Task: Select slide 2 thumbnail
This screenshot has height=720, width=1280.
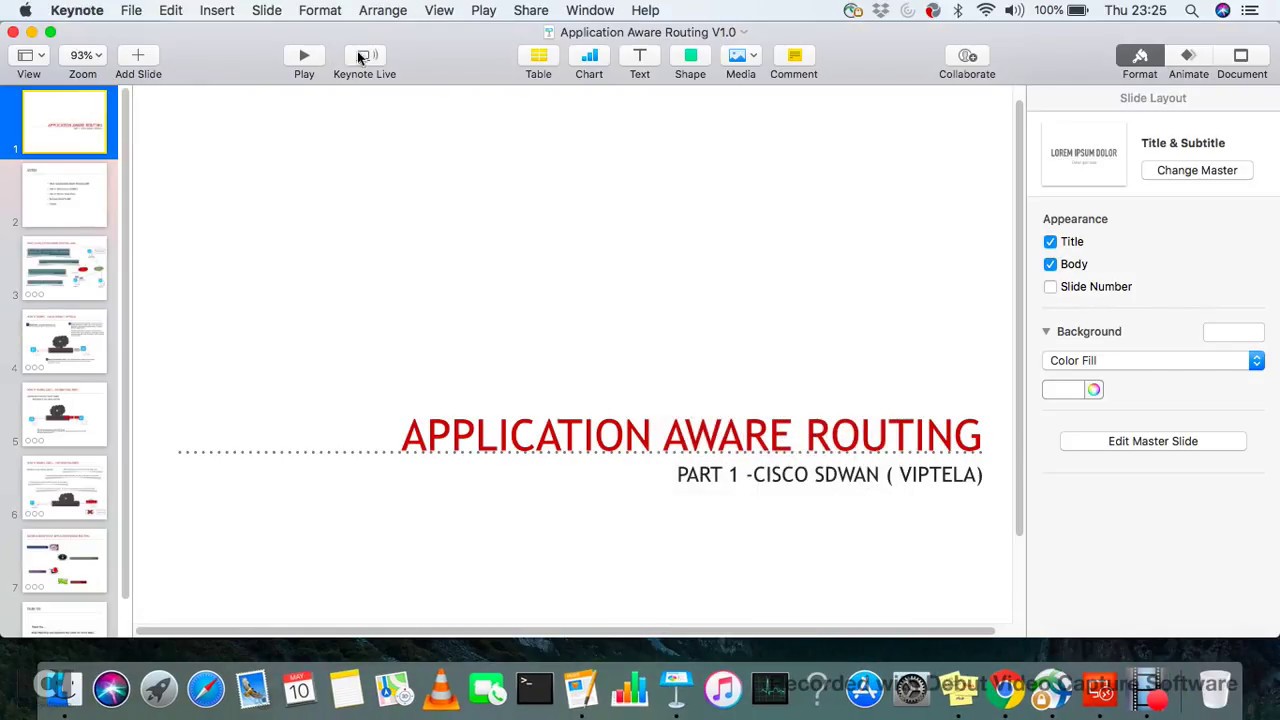Action: pyautogui.click(x=65, y=196)
